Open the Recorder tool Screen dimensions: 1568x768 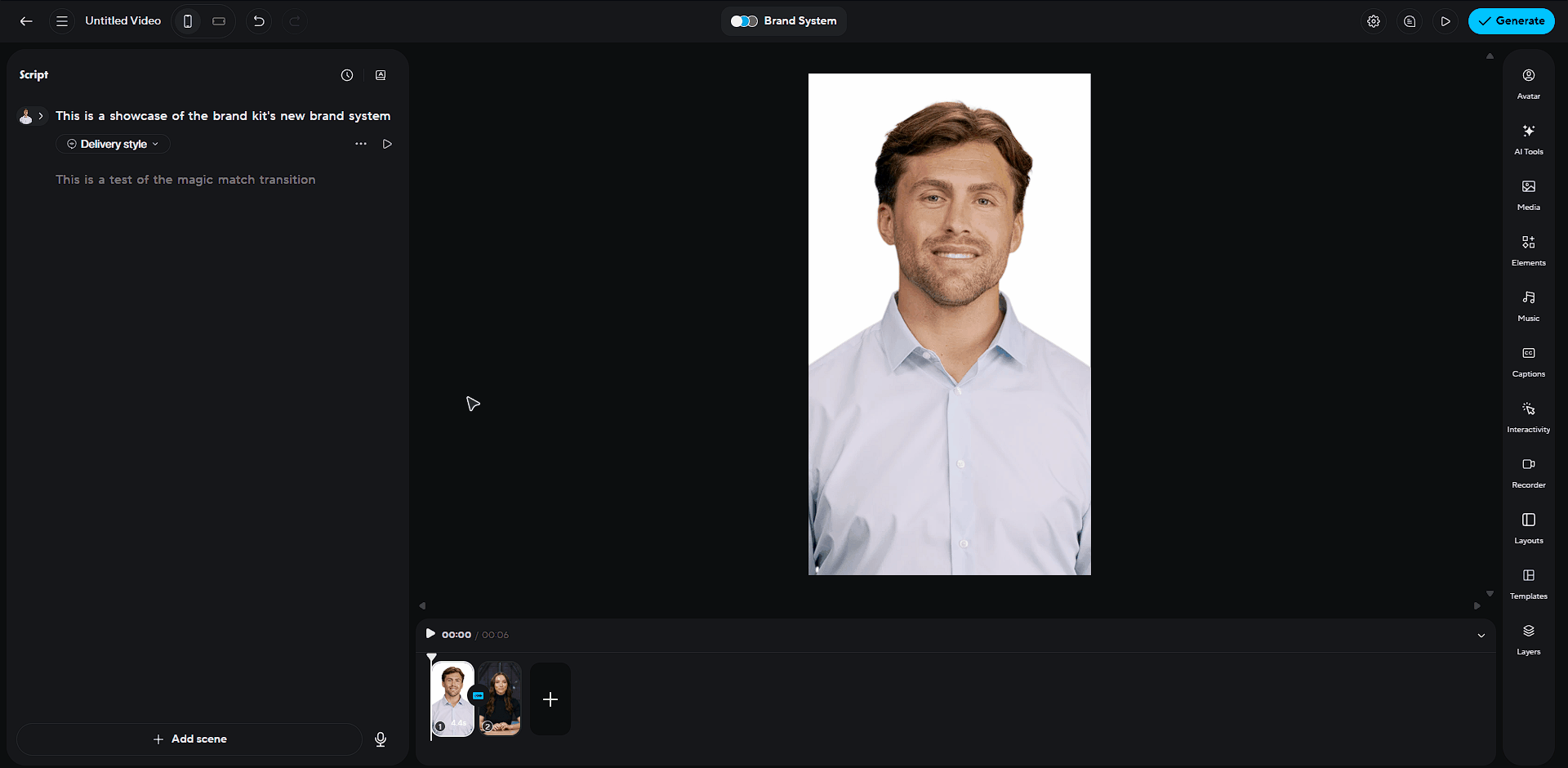pyautogui.click(x=1528, y=472)
